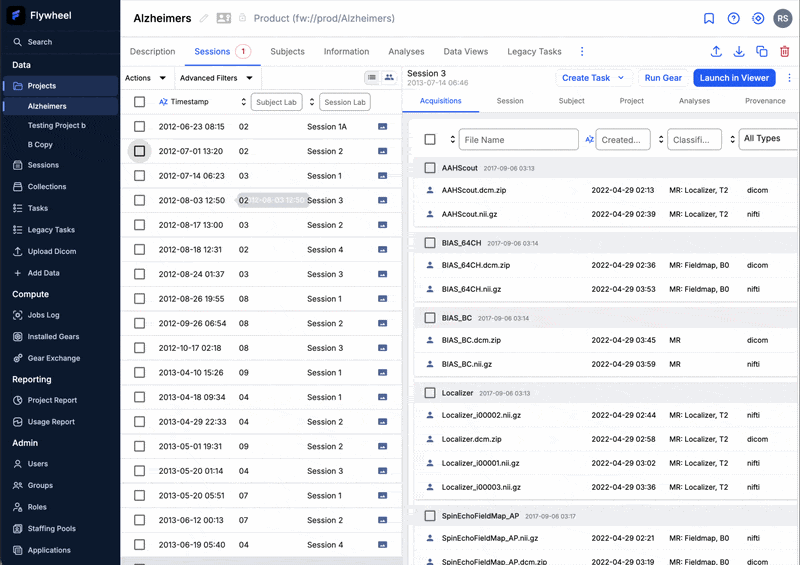Switch to list view icon
The width and height of the screenshot is (800, 565).
372,78
